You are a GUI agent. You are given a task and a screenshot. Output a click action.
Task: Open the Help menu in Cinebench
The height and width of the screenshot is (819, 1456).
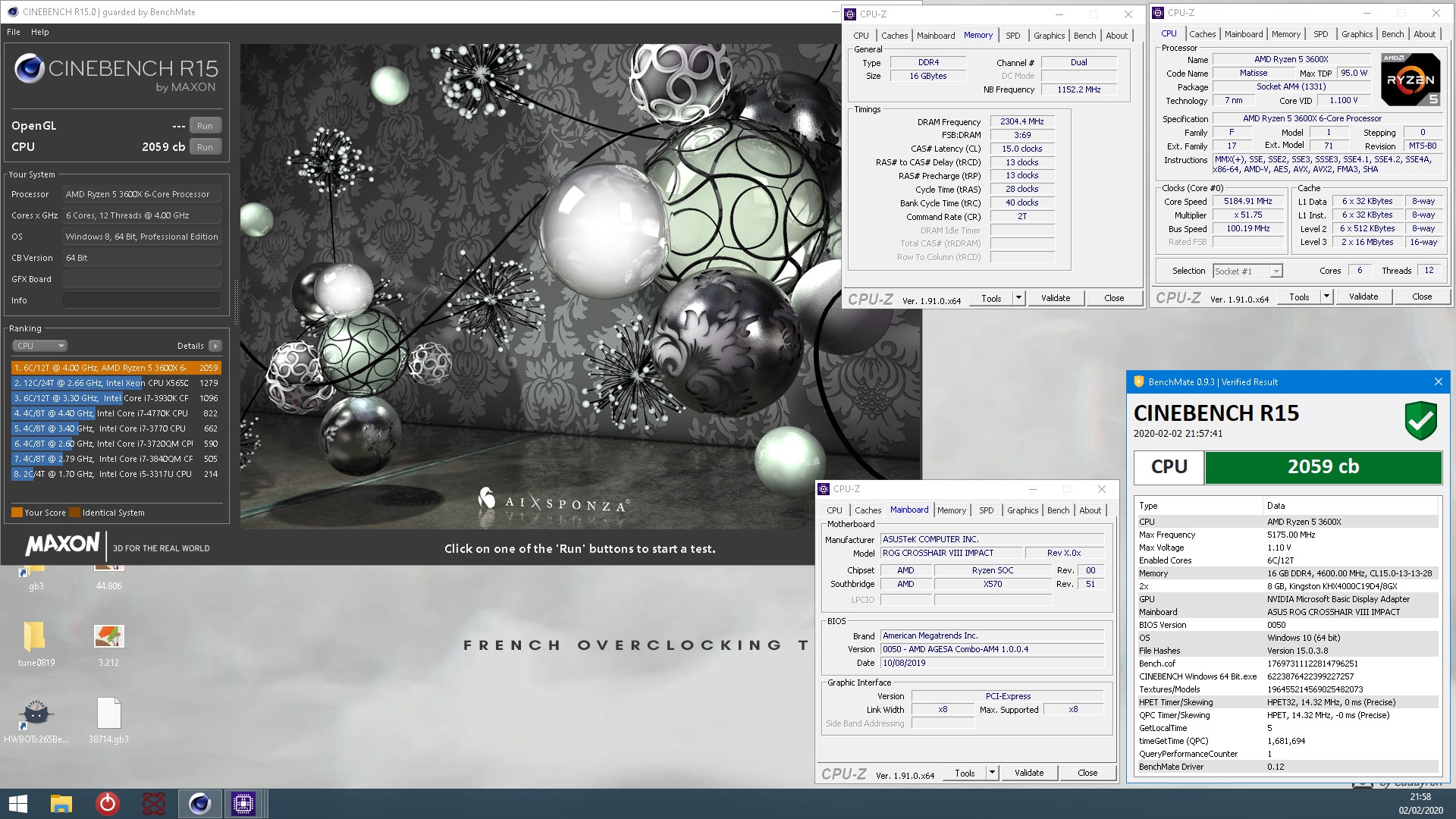39,32
